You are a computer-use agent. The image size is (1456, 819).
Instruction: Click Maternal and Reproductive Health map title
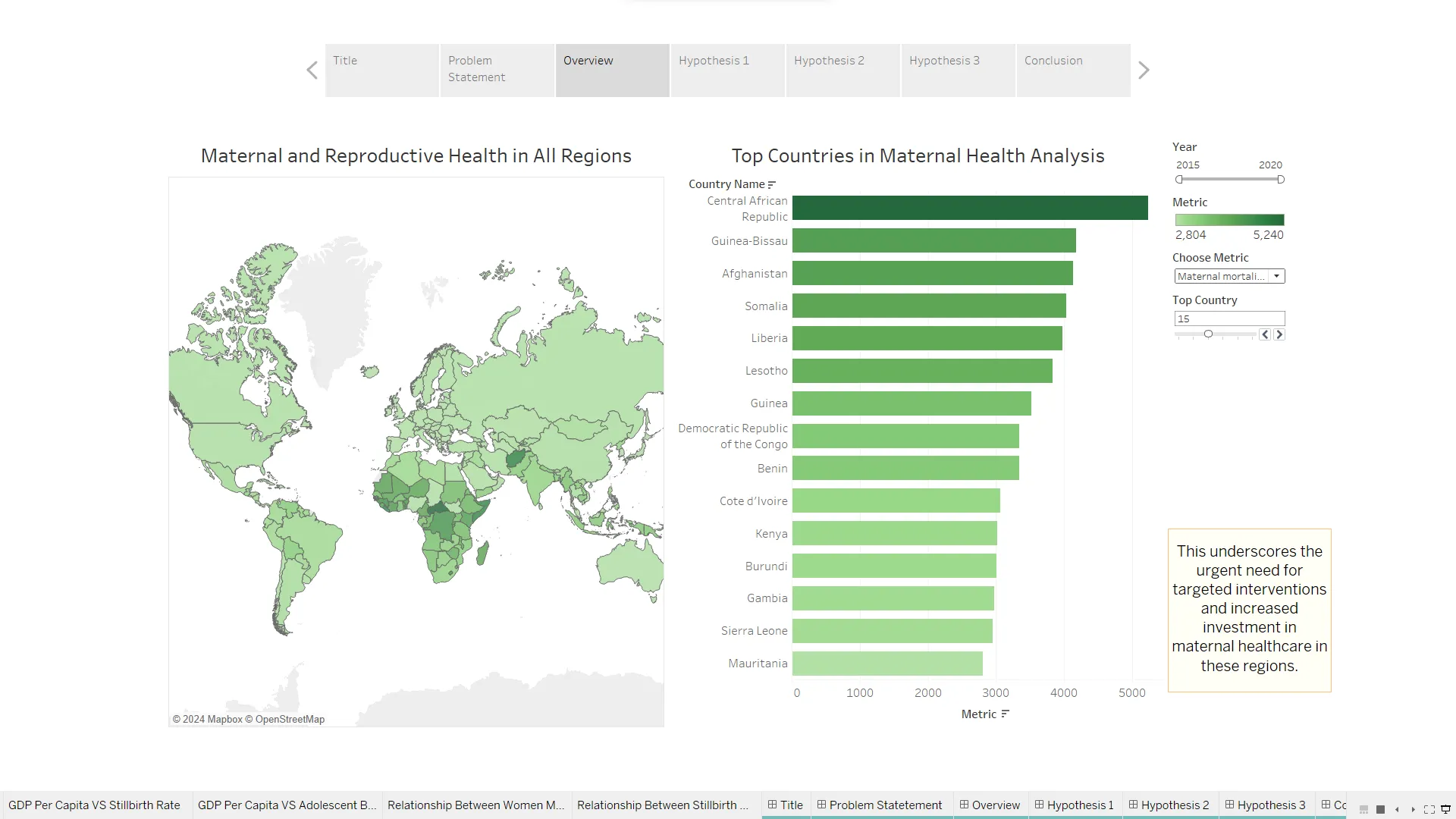tap(416, 155)
